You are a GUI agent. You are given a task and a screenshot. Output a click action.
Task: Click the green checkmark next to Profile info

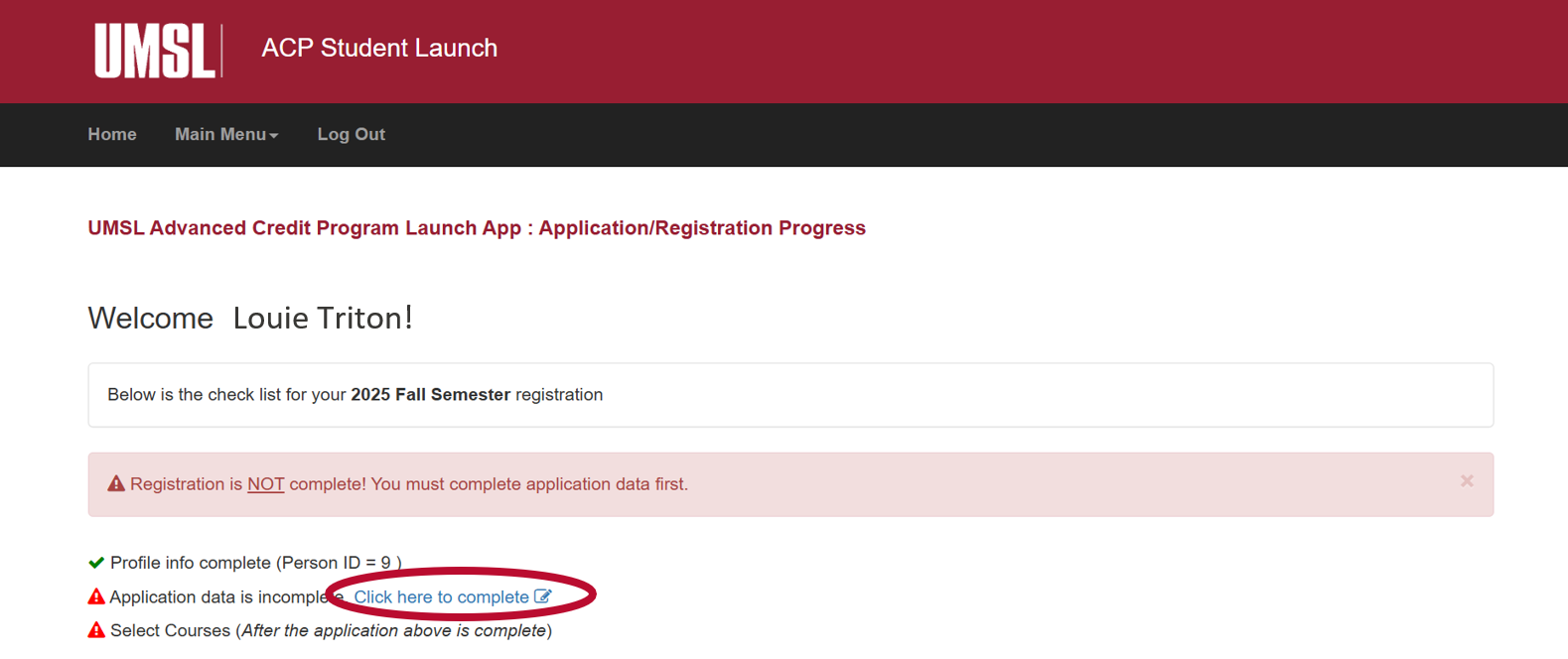[x=96, y=563]
